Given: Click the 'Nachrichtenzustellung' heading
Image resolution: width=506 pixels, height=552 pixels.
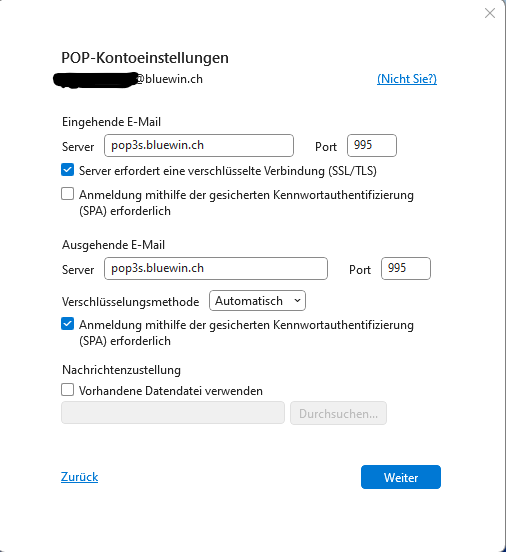Looking at the screenshot, I should [121, 370].
